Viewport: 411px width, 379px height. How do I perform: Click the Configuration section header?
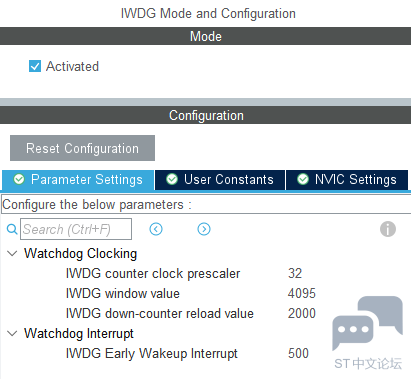click(x=205, y=115)
